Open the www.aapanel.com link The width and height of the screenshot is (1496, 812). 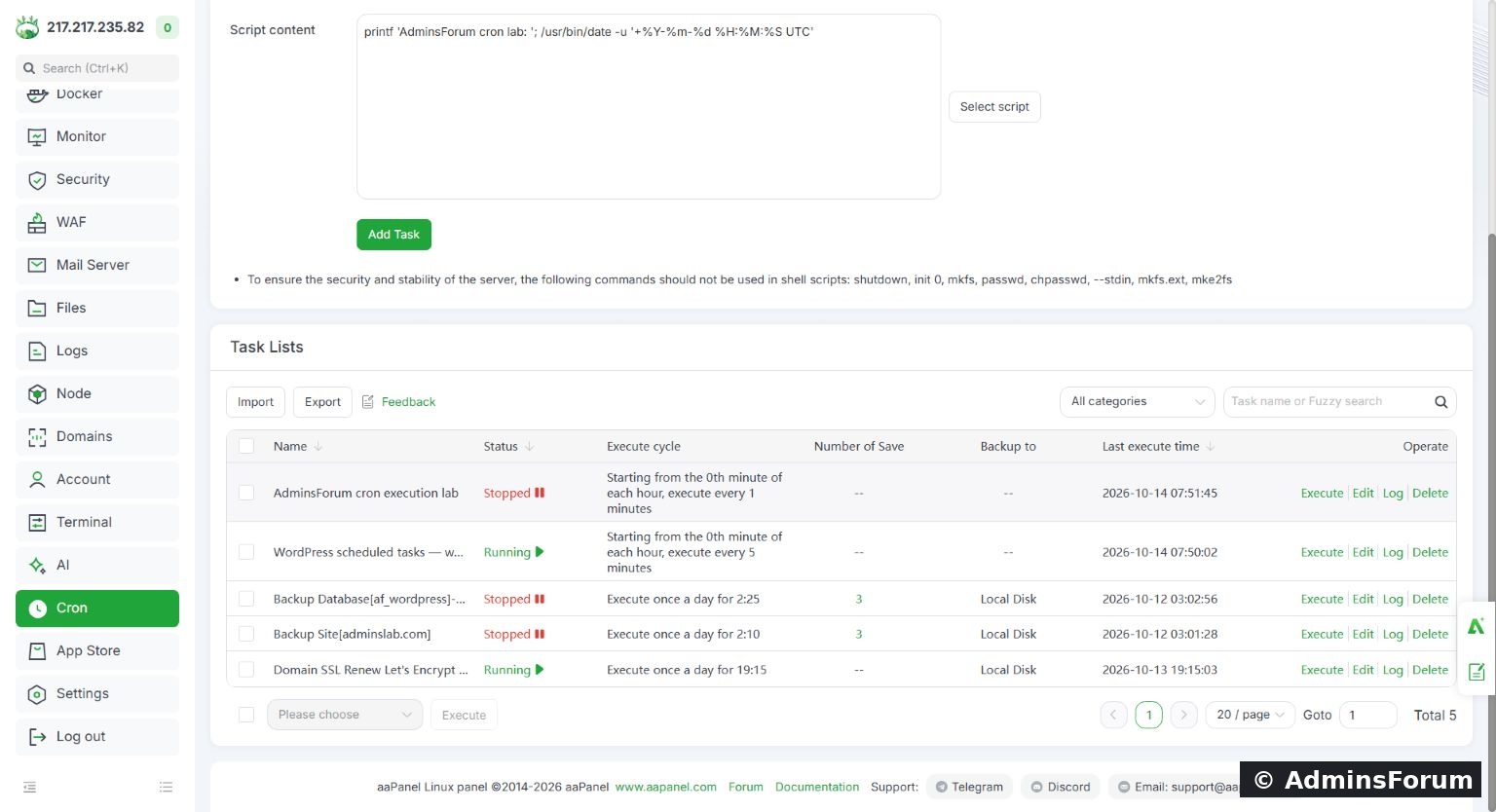pos(666,787)
